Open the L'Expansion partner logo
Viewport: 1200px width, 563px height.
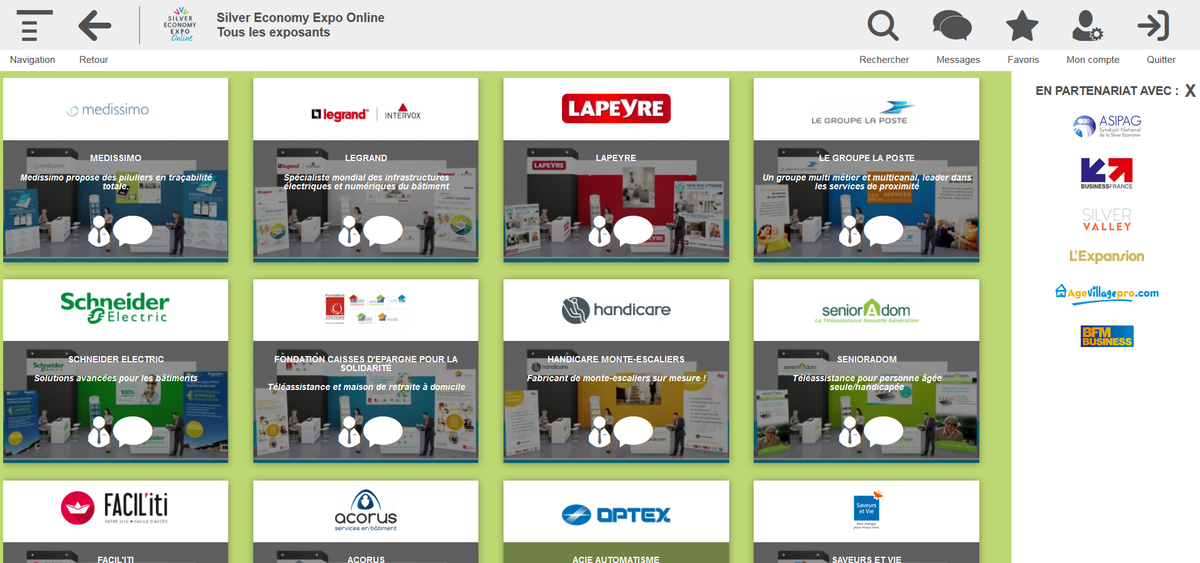click(1106, 256)
